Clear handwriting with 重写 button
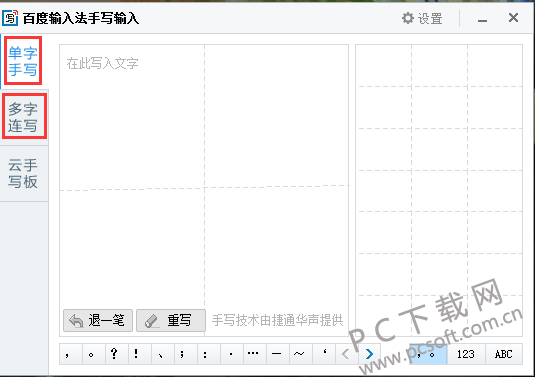Screen dimensions: 535x377 (171, 320)
